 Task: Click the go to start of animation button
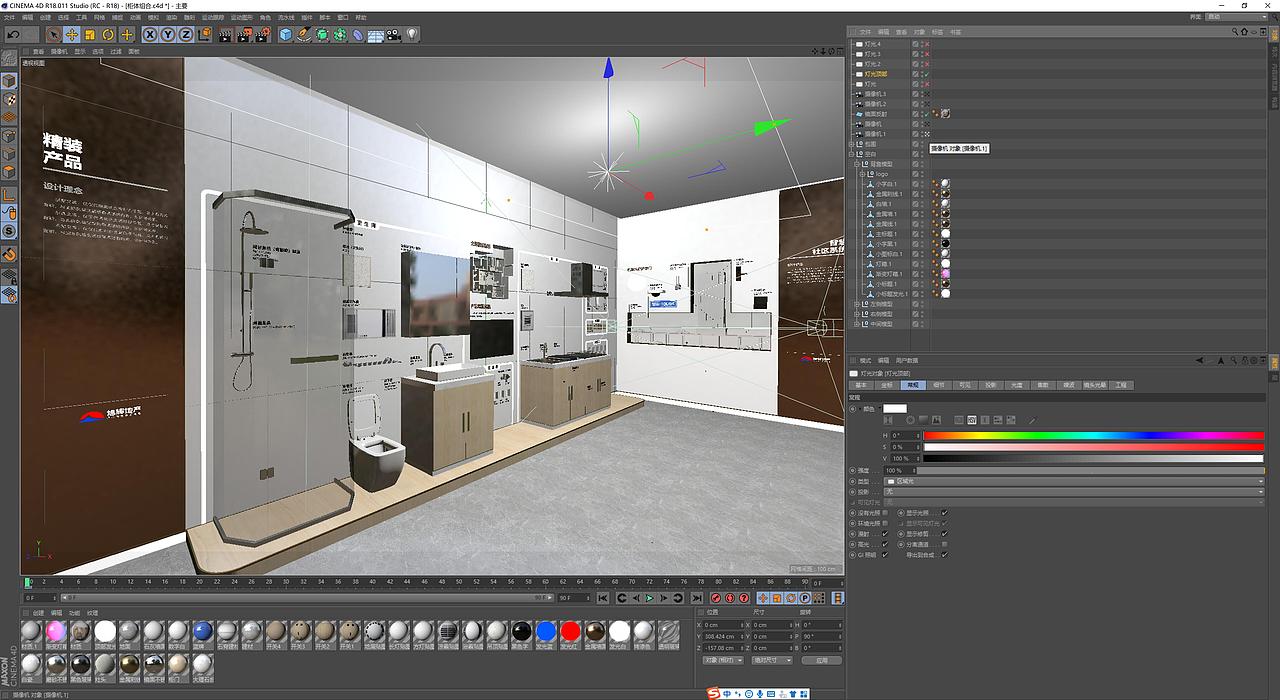pyautogui.click(x=604, y=598)
